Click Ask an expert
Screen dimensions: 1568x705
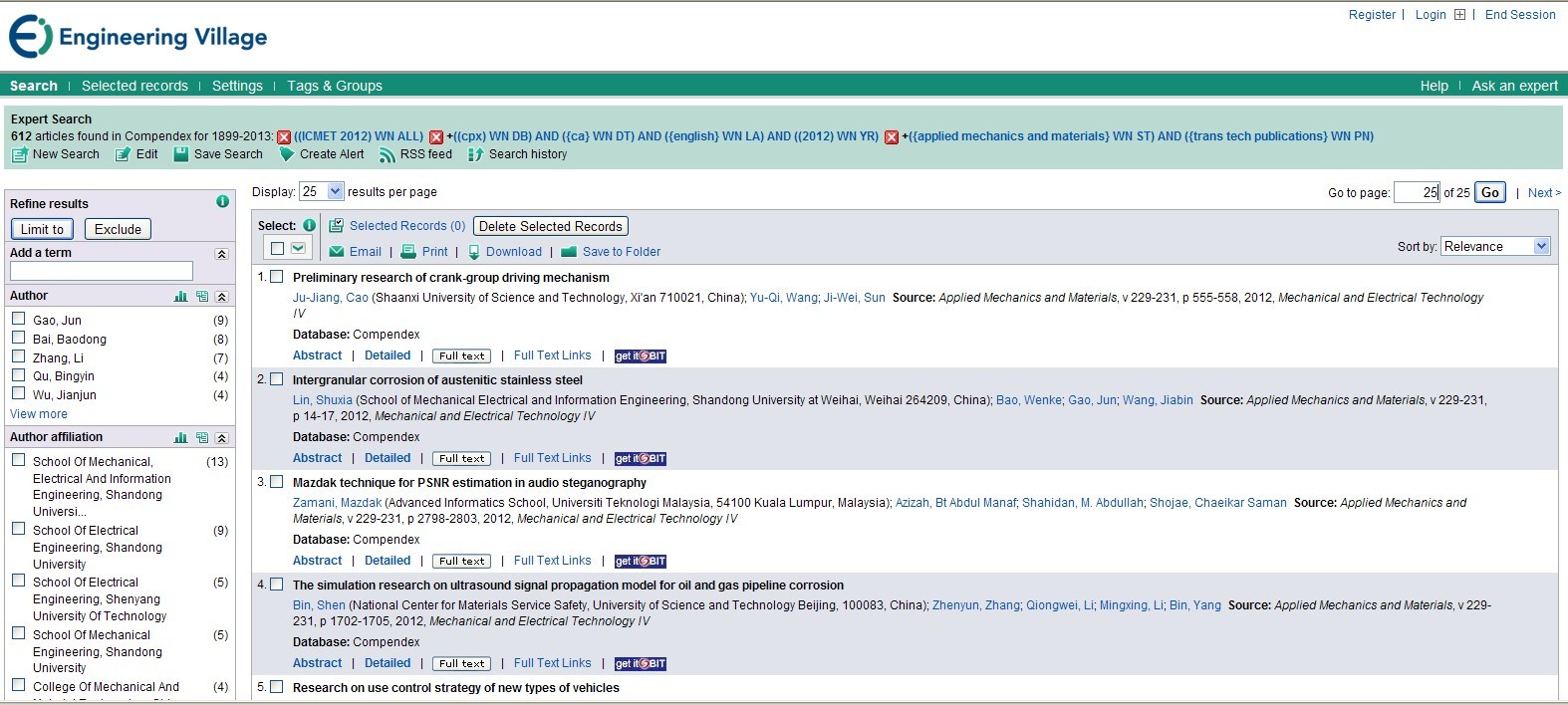click(x=1515, y=86)
